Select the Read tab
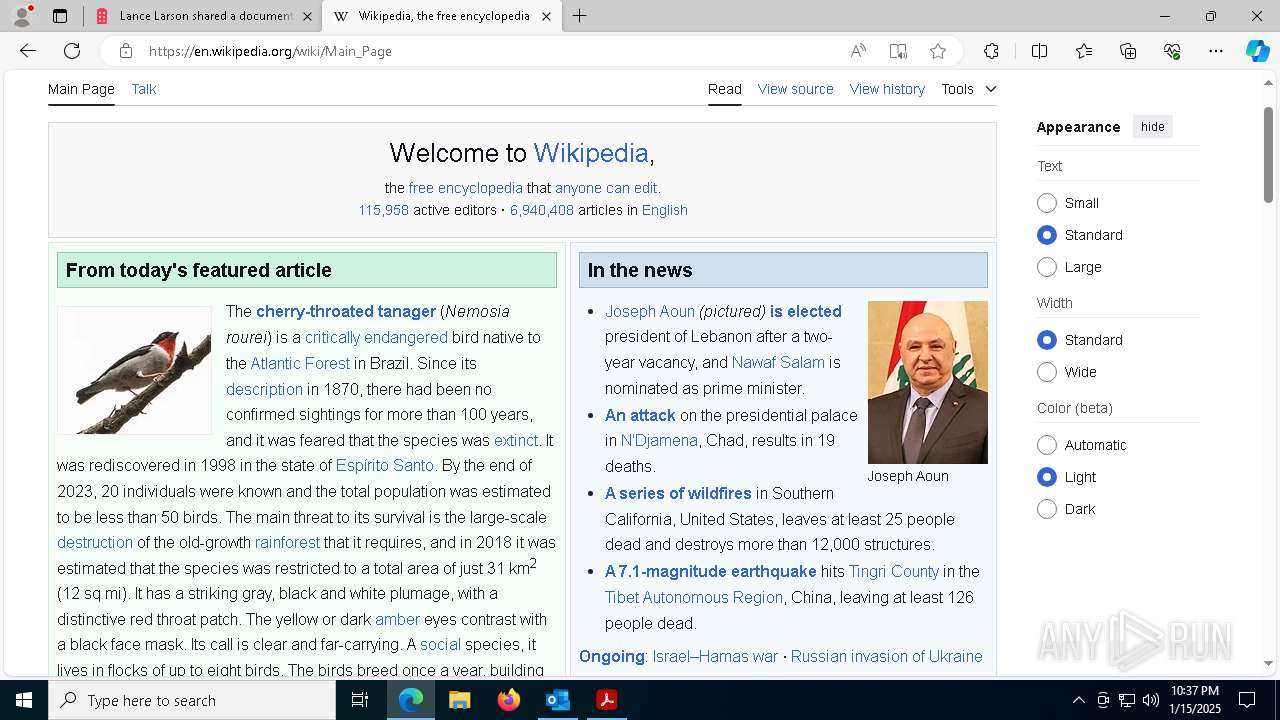This screenshot has height=720, width=1280. (725, 89)
